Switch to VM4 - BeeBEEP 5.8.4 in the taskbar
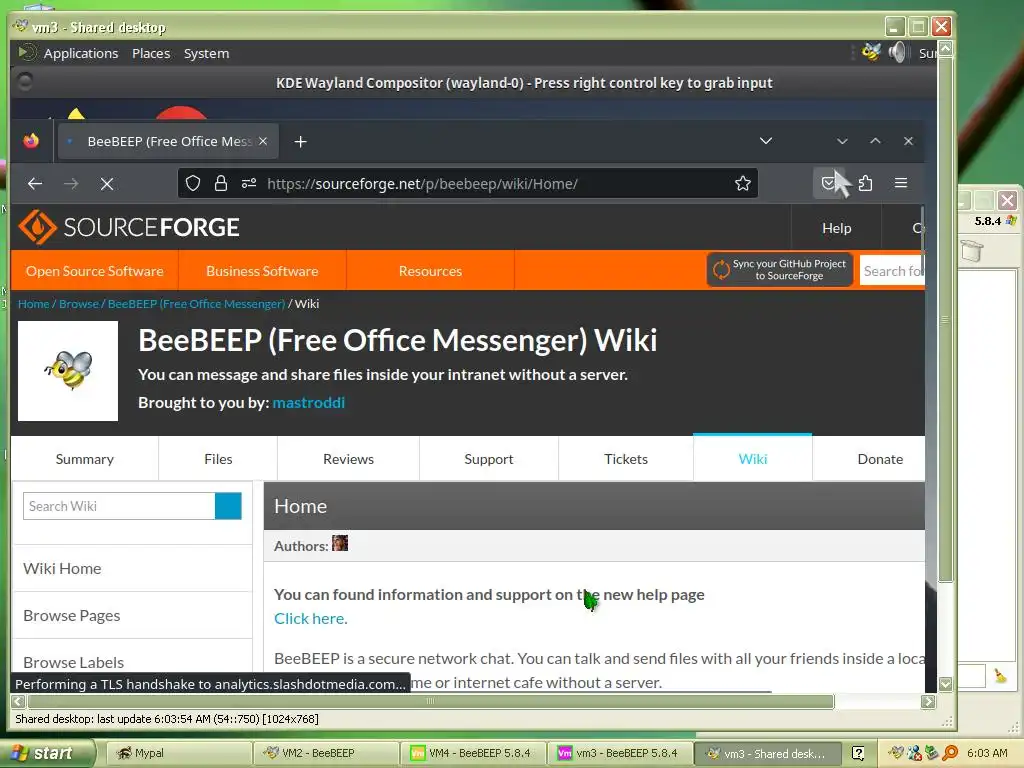The height and width of the screenshot is (768, 1024). pos(472,753)
